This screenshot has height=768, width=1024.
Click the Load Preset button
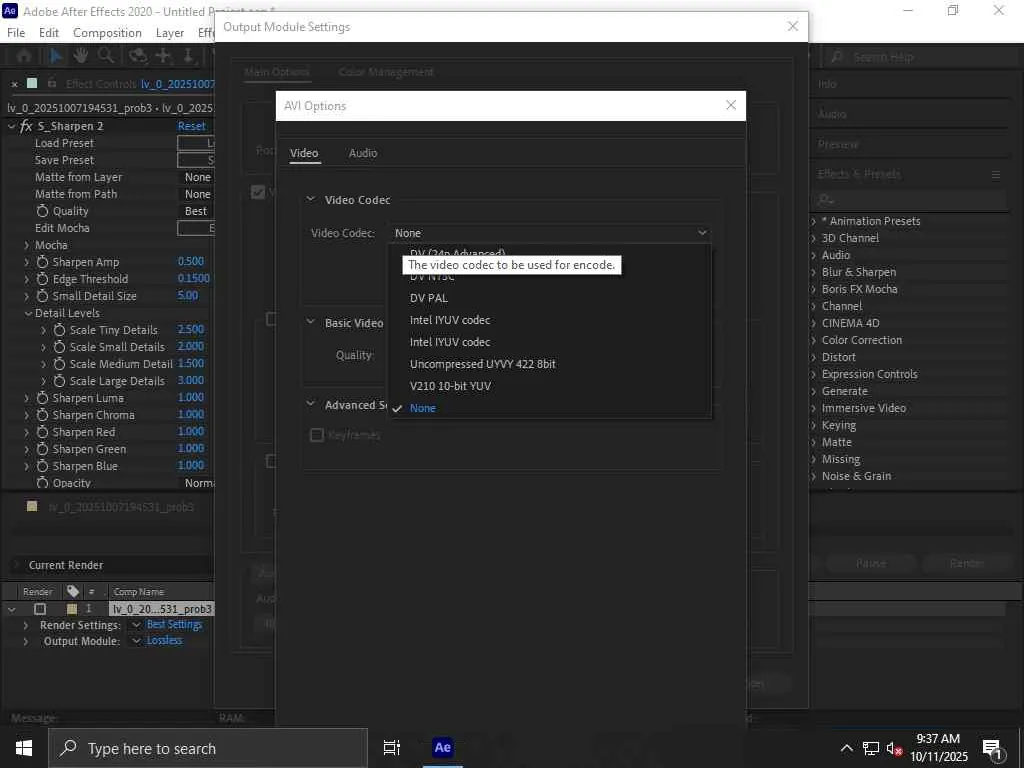[x=195, y=143]
